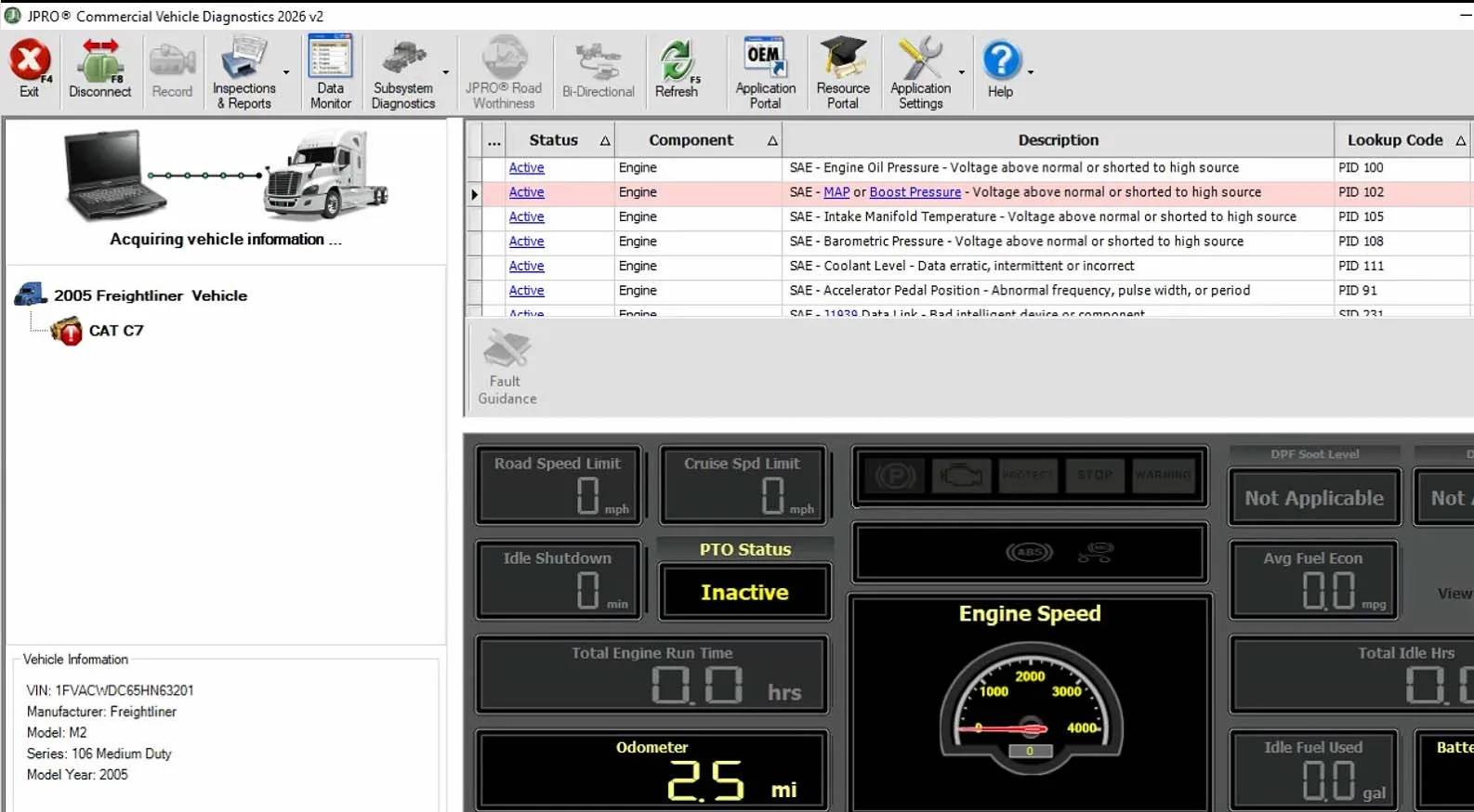Open Application Settings
1474x812 pixels.
coord(920,72)
